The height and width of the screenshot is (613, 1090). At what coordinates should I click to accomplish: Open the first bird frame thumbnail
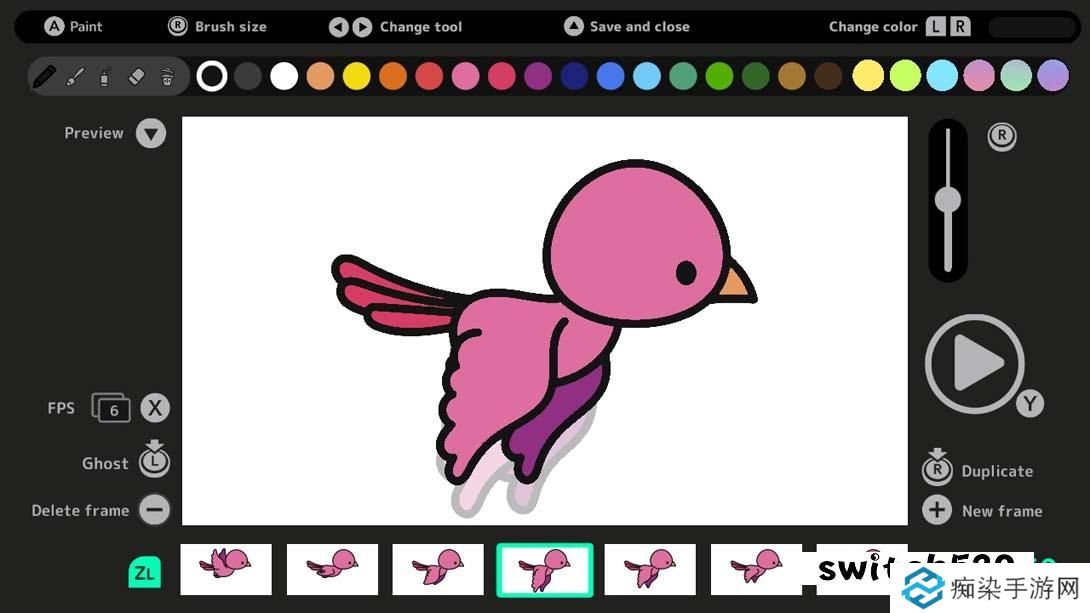[x=226, y=569]
